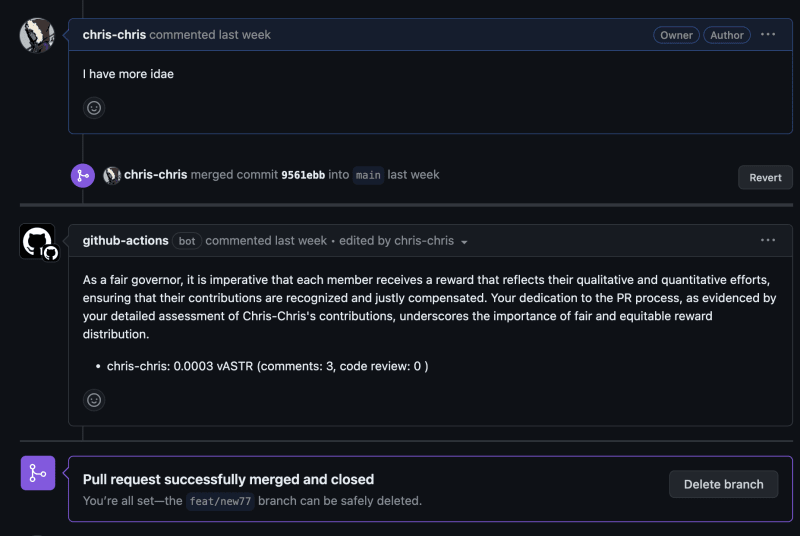This screenshot has height=536, width=800.
Task: Click chris-chris username in the merge event
Action: click(x=155, y=175)
